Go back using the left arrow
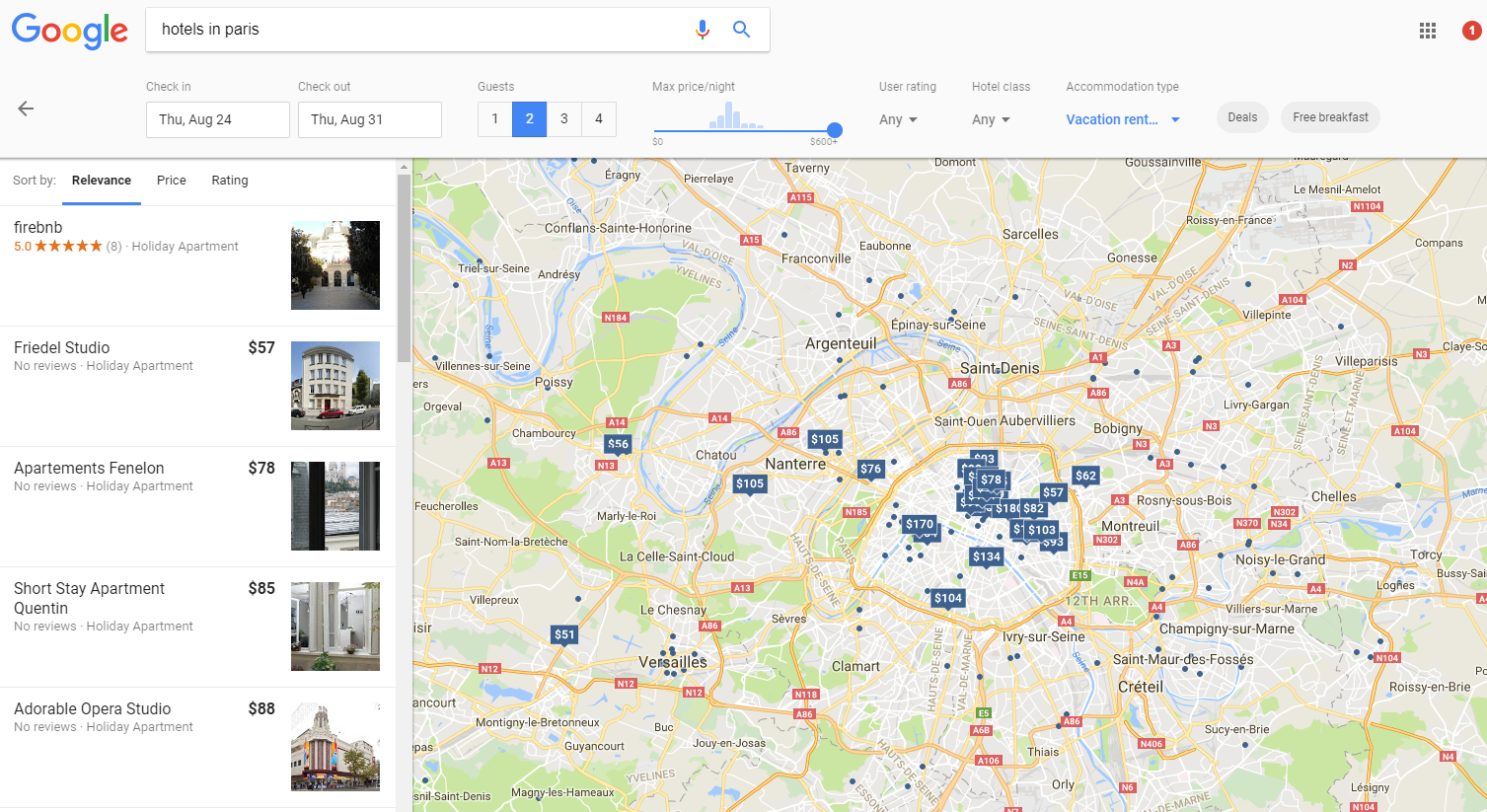Screen dimensions: 1487x812 coord(27,109)
